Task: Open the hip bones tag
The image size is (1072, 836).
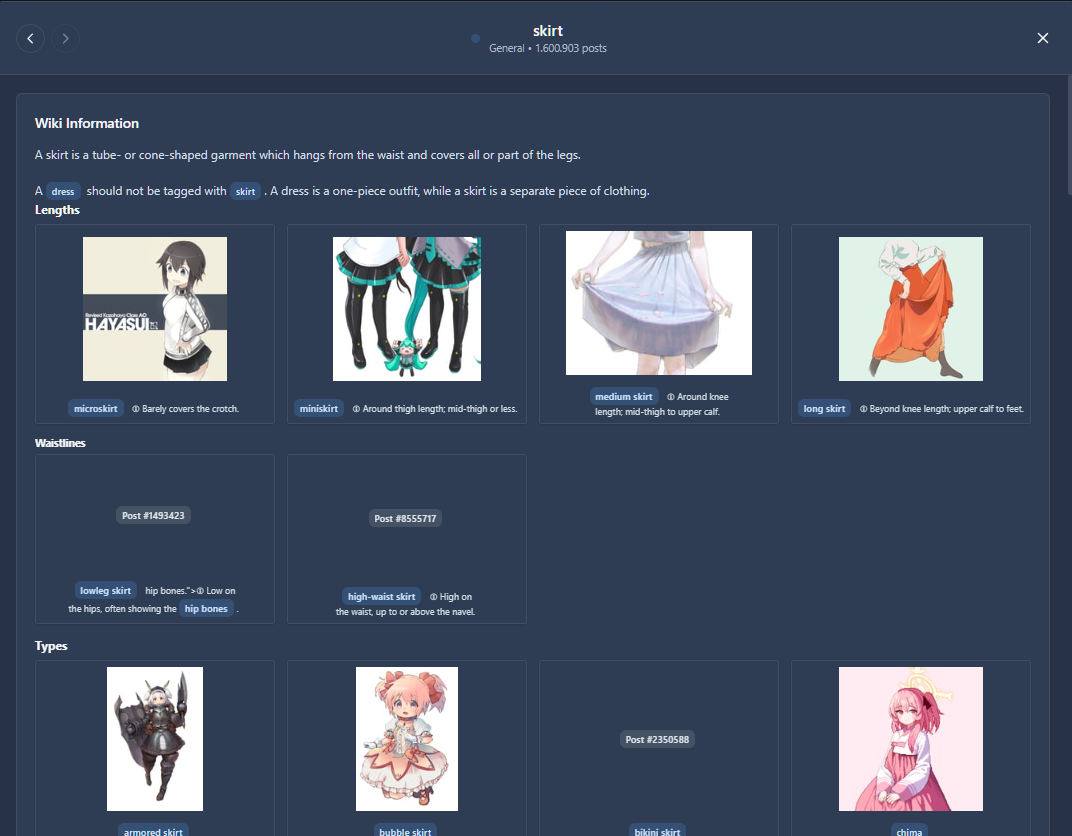Action: (x=206, y=608)
